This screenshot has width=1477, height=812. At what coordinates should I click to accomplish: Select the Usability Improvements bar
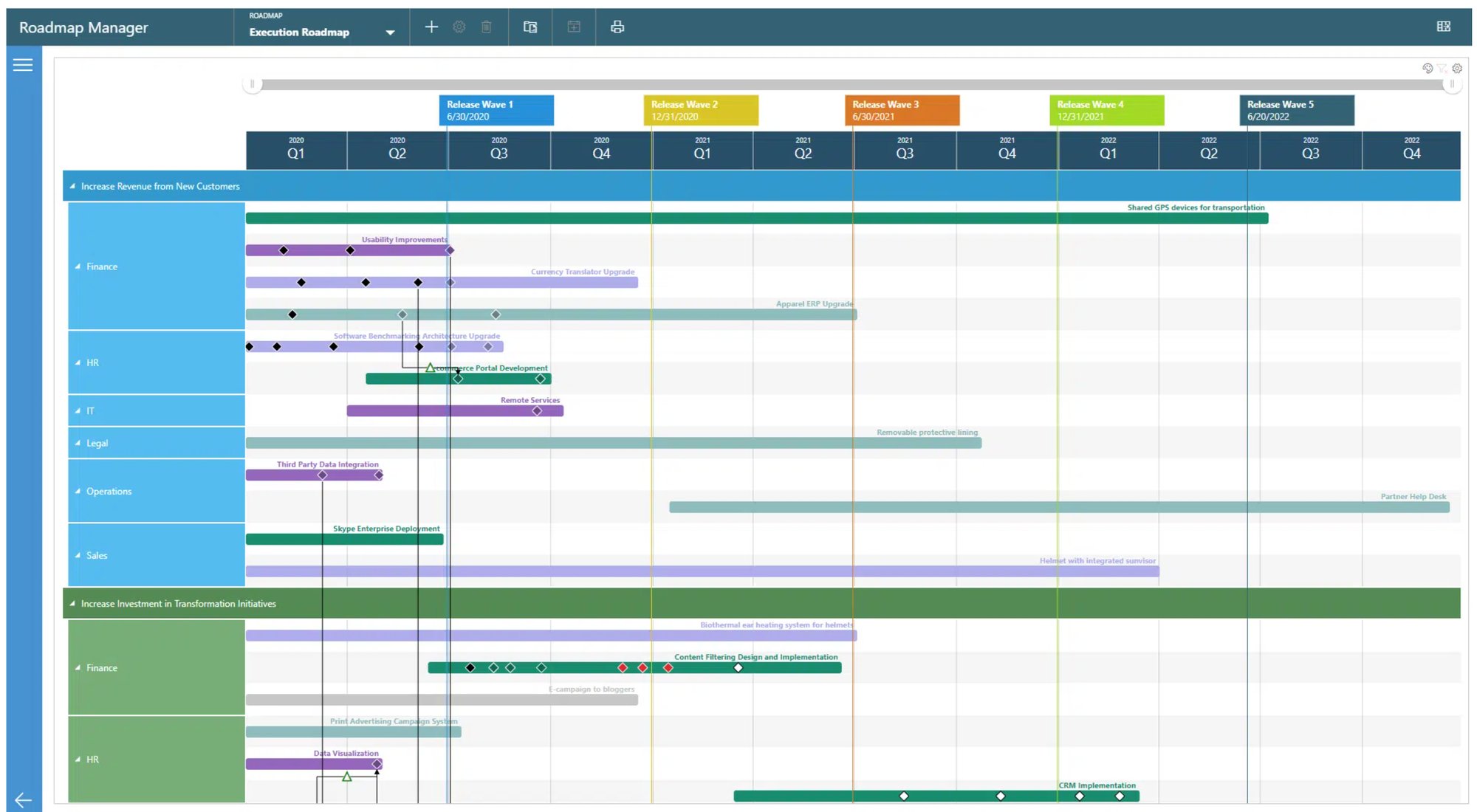(x=348, y=251)
